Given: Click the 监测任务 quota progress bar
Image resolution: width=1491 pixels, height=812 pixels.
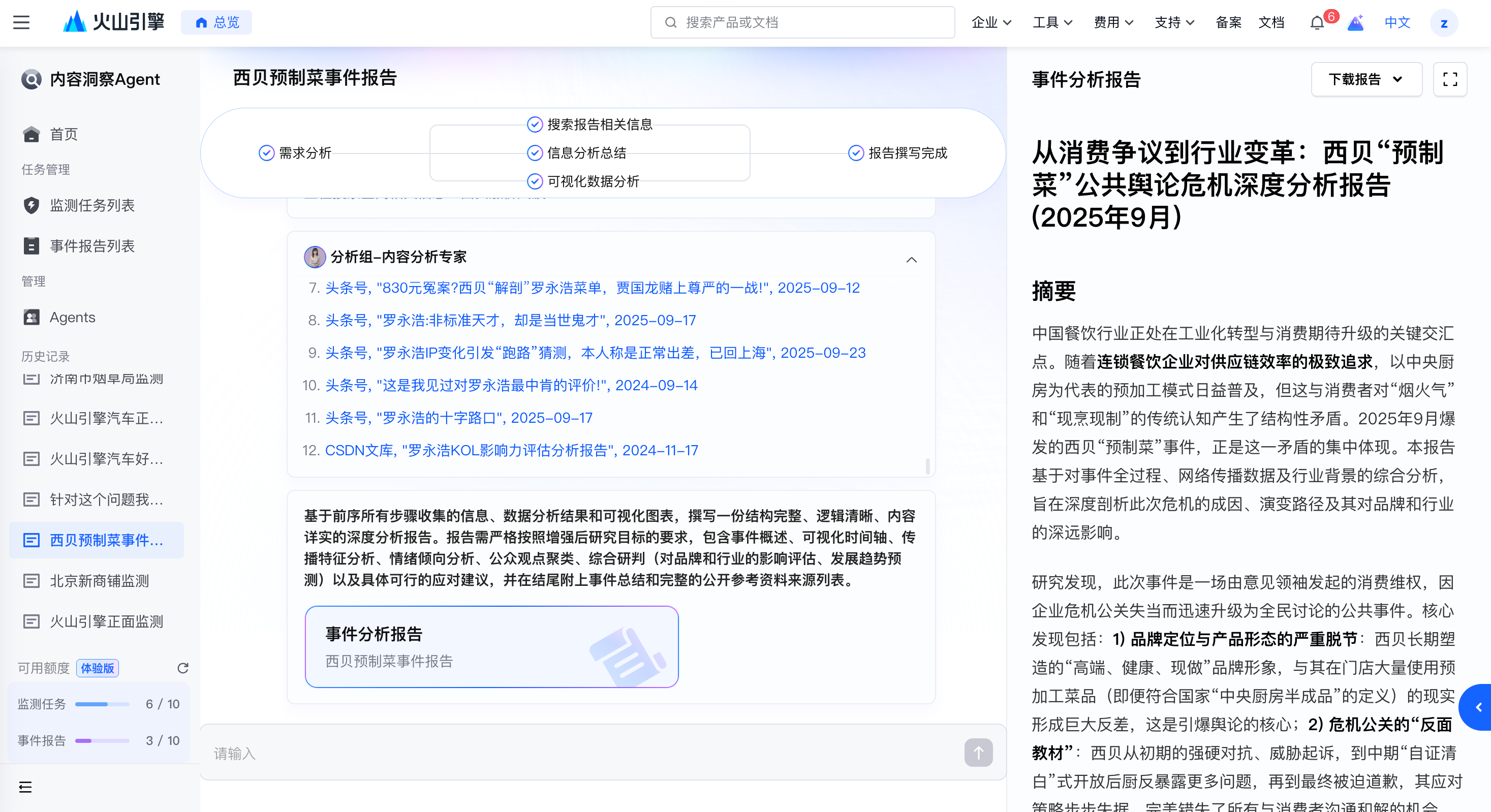Looking at the screenshot, I should point(102,704).
